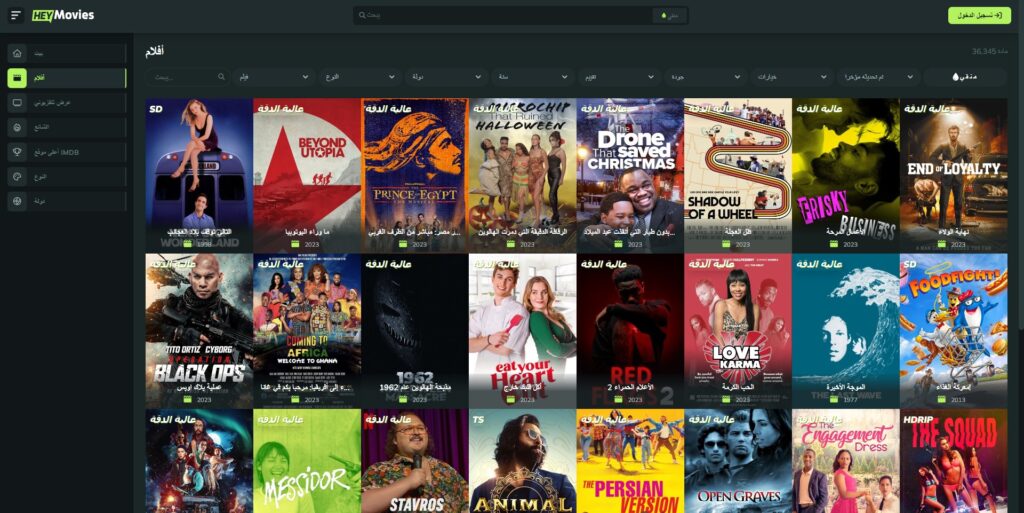1024x513 pixels.
Task: Open the TV shows monitor icon
Action: [x=17, y=103]
